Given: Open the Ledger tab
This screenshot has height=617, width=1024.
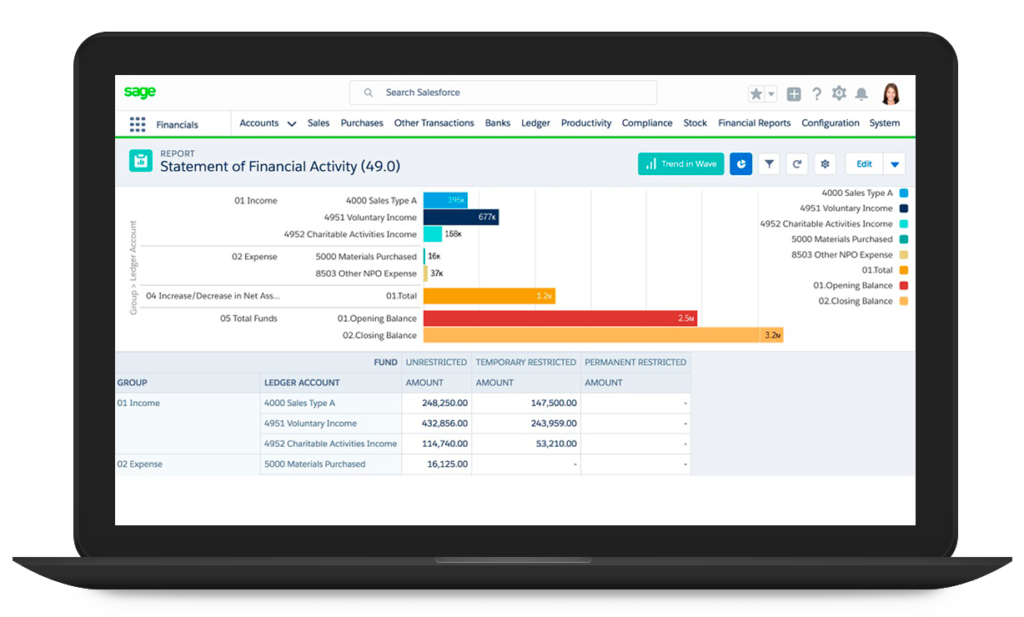Looking at the screenshot, I should coord(535,123).
